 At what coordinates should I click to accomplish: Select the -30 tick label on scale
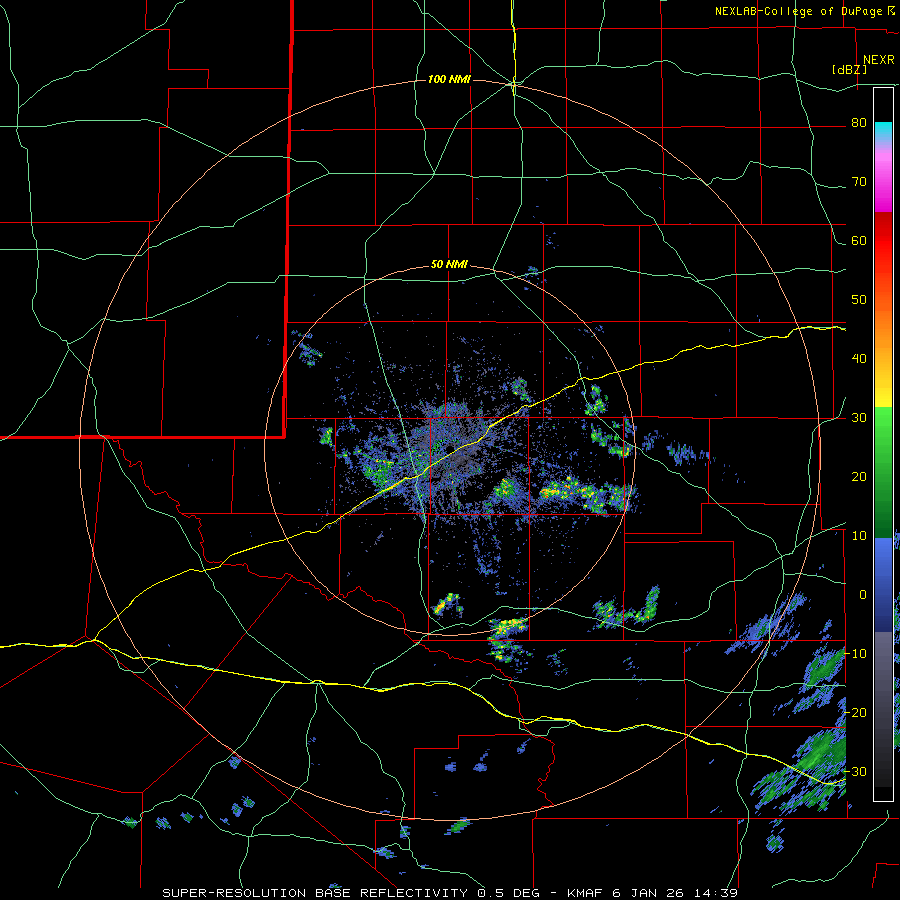tap(855, 771)
